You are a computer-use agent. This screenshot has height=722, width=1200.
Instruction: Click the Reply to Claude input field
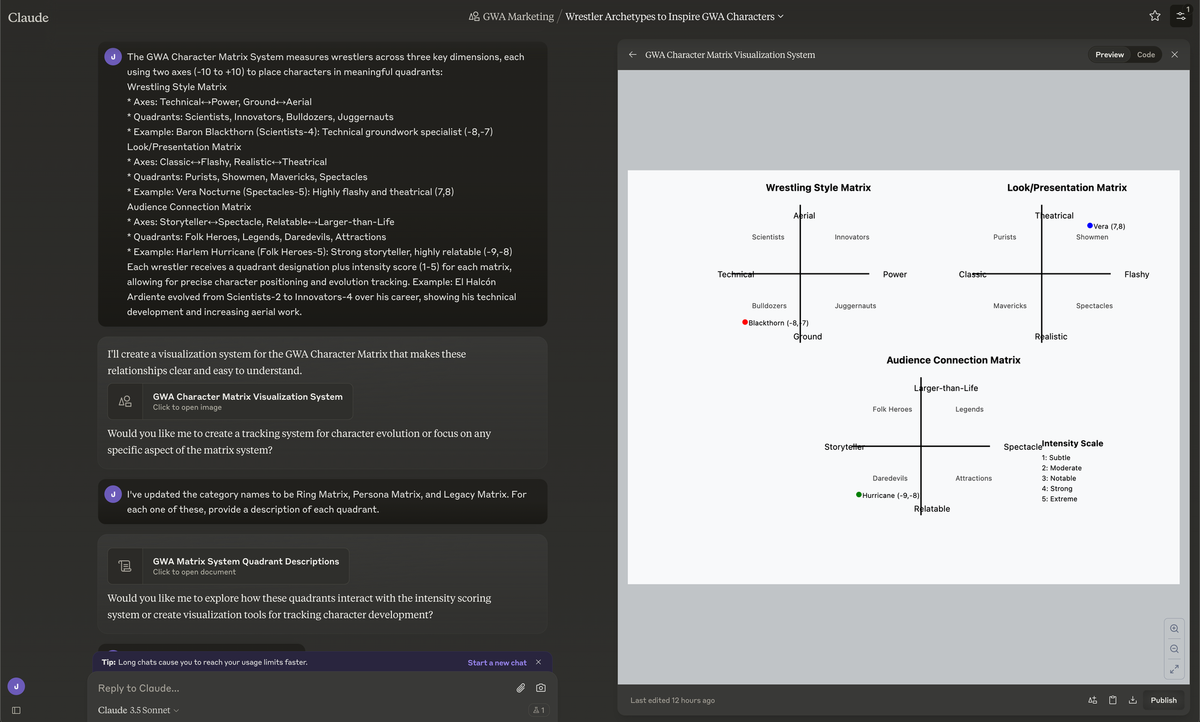300,688
